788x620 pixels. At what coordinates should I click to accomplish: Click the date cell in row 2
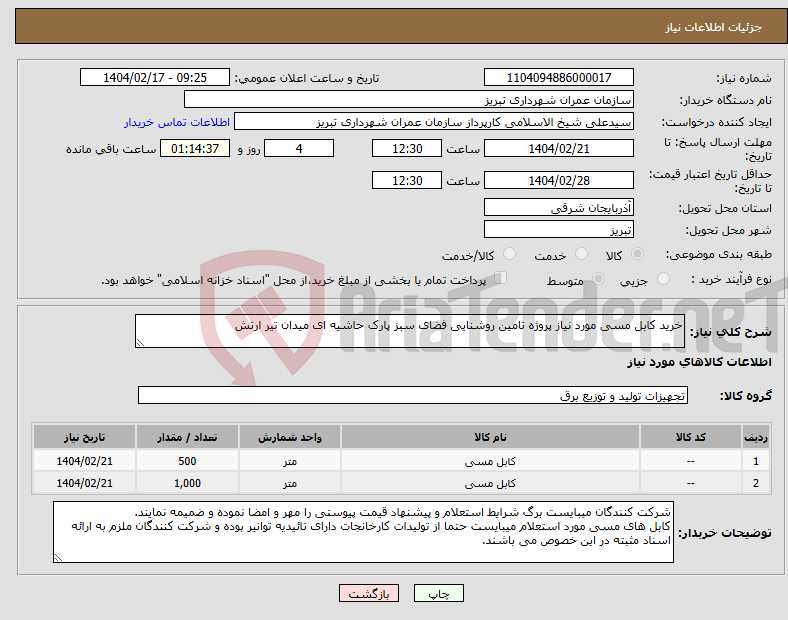click(x=84, y=483)
